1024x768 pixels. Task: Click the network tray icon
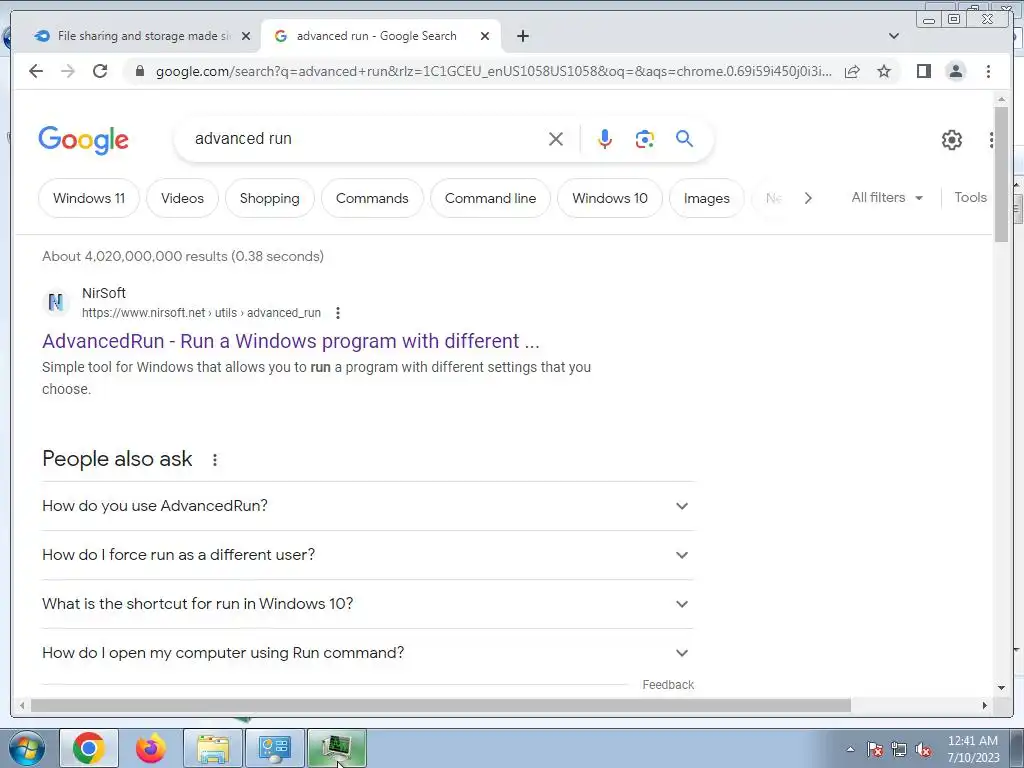tap(899, 750)
